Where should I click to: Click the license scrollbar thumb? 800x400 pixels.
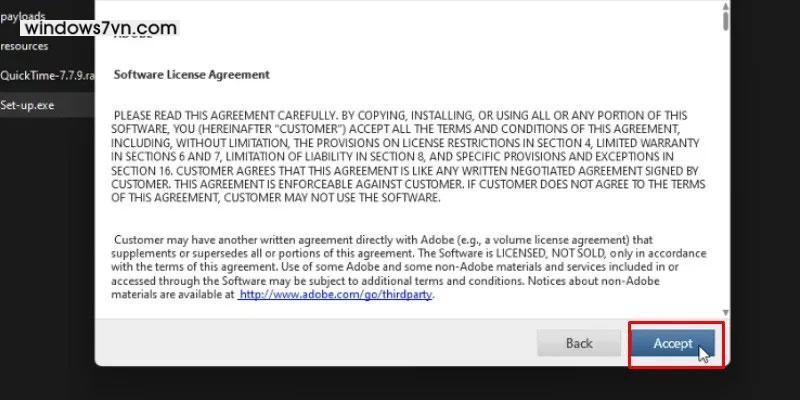(x=726, y=20)
